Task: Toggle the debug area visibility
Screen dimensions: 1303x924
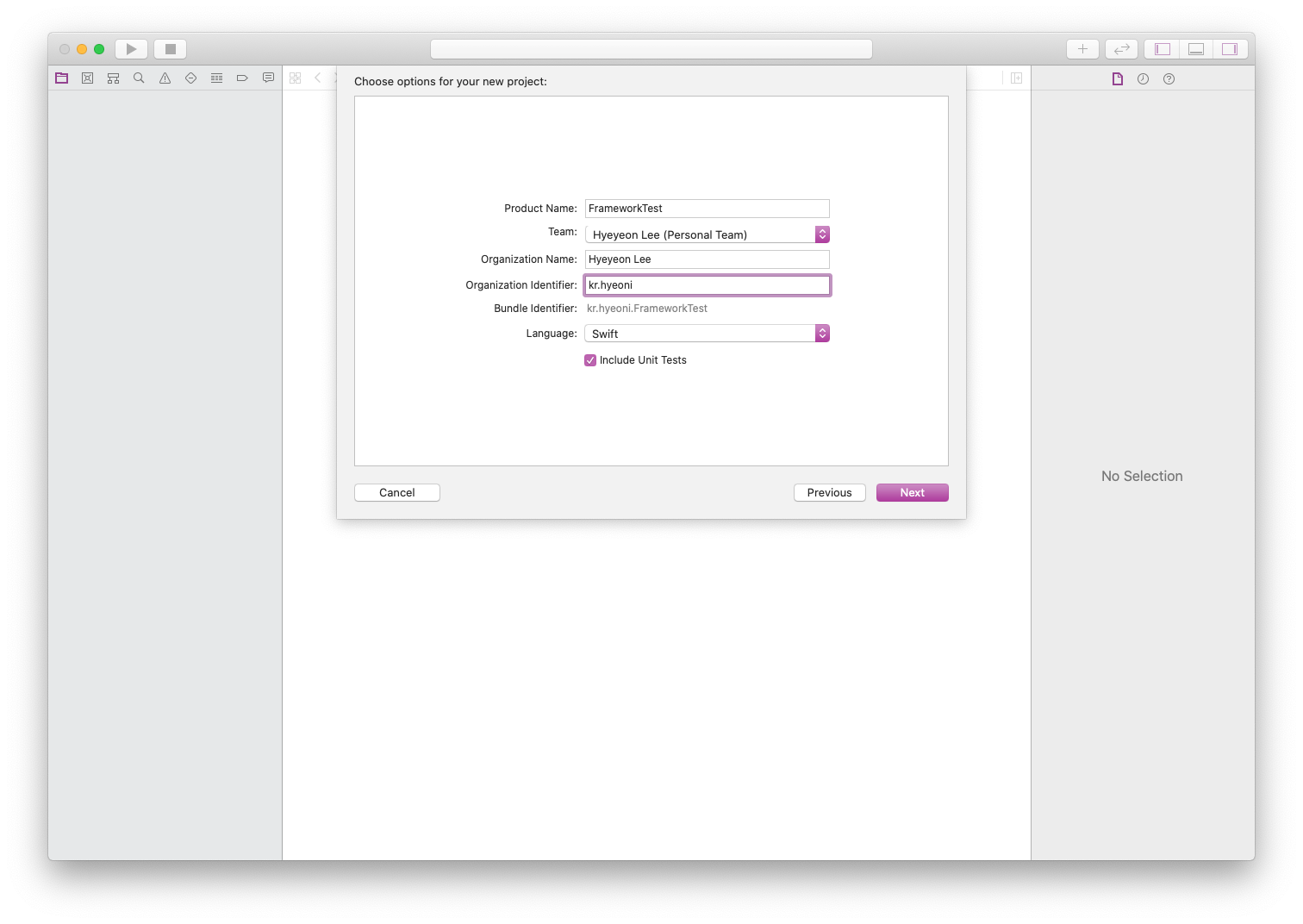Action: coord(1196,49)
